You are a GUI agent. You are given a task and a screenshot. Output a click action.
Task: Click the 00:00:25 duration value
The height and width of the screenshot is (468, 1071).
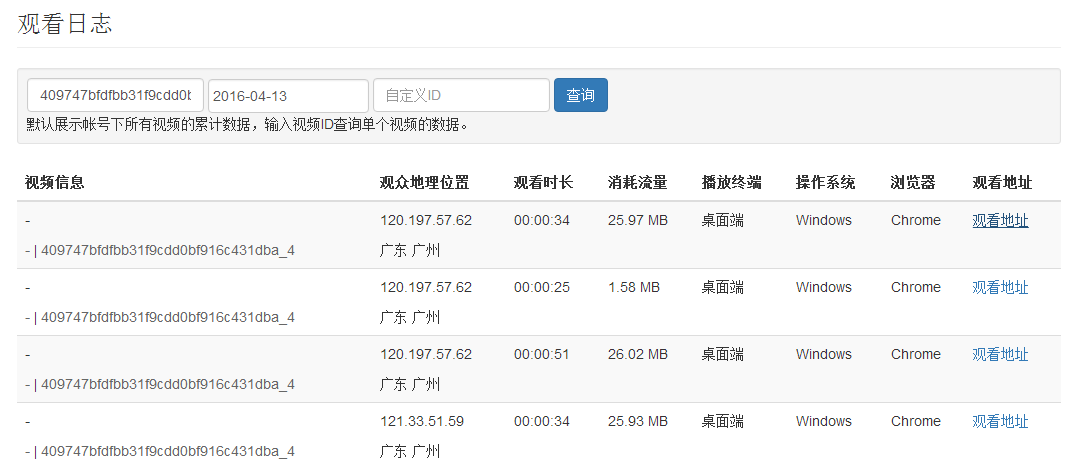click(x=542, y=288)
